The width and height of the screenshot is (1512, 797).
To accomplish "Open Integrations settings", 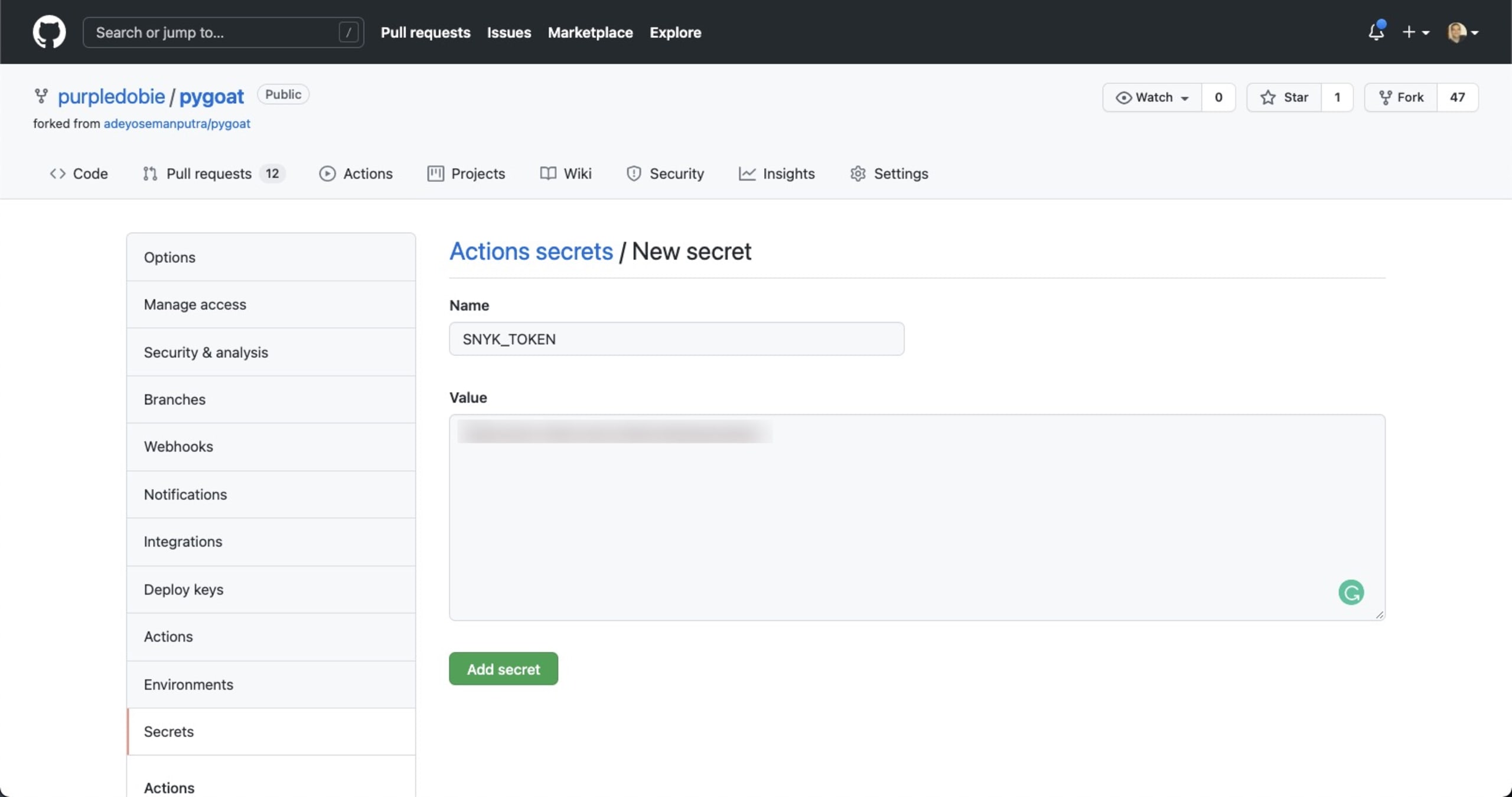I will pyautogui.click(x=271, y=542).
